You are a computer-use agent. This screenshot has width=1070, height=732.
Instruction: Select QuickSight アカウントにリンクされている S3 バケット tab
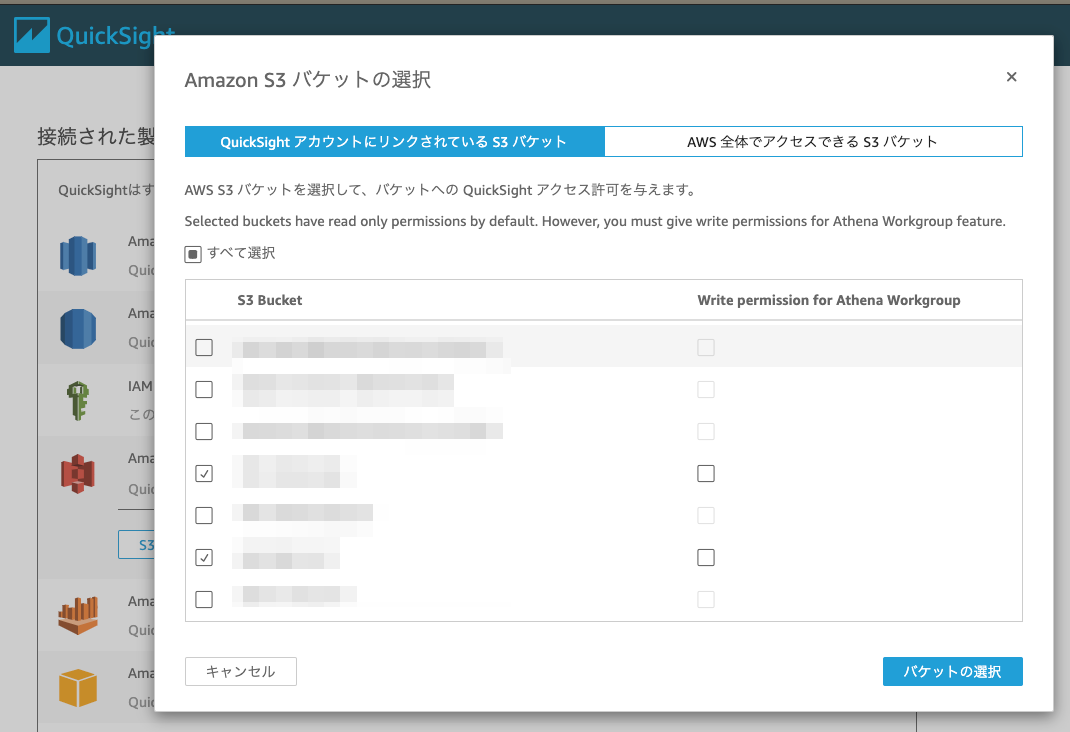point(394,142)
